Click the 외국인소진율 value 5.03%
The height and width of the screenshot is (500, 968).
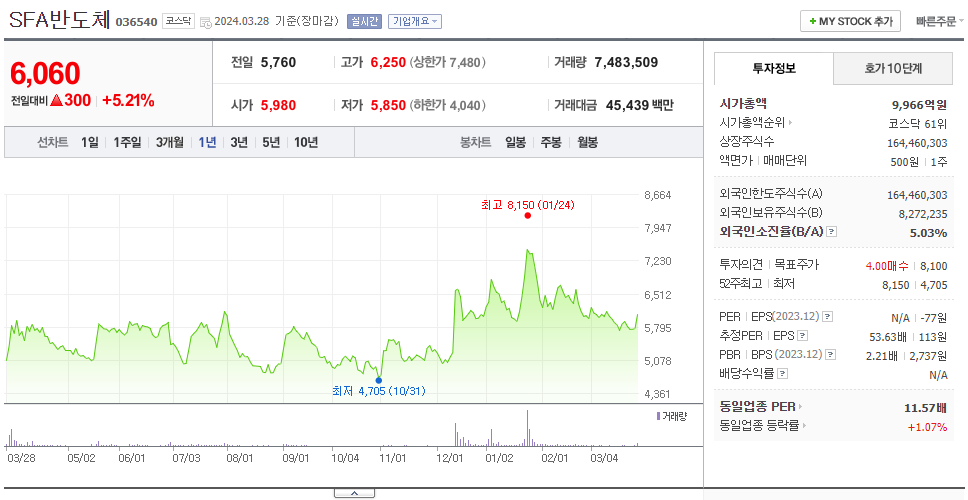[x=928, y=233]
